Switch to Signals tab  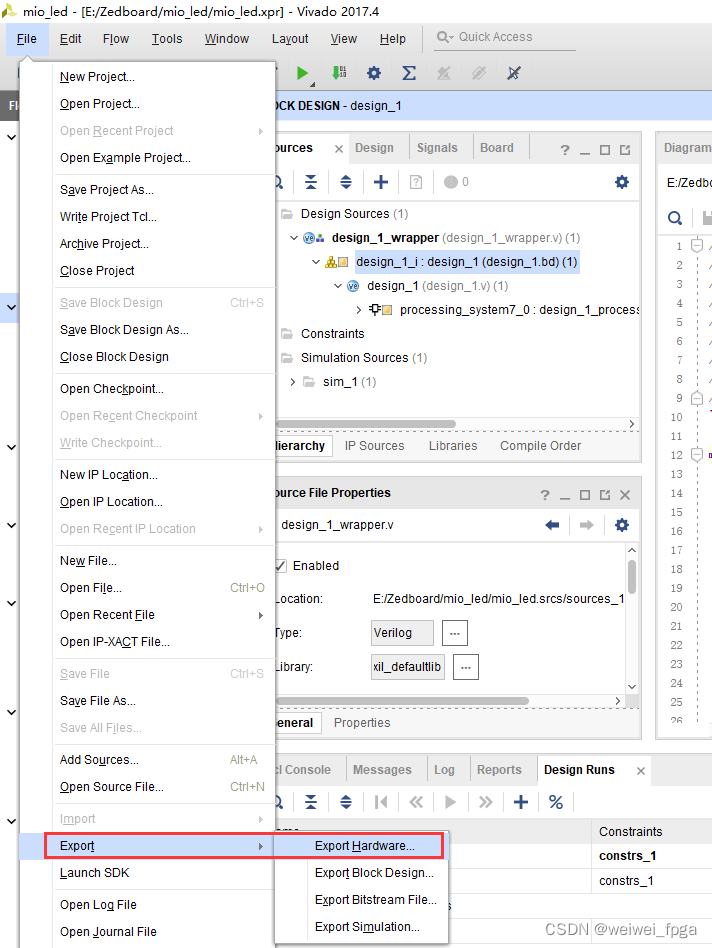(437, 148)
